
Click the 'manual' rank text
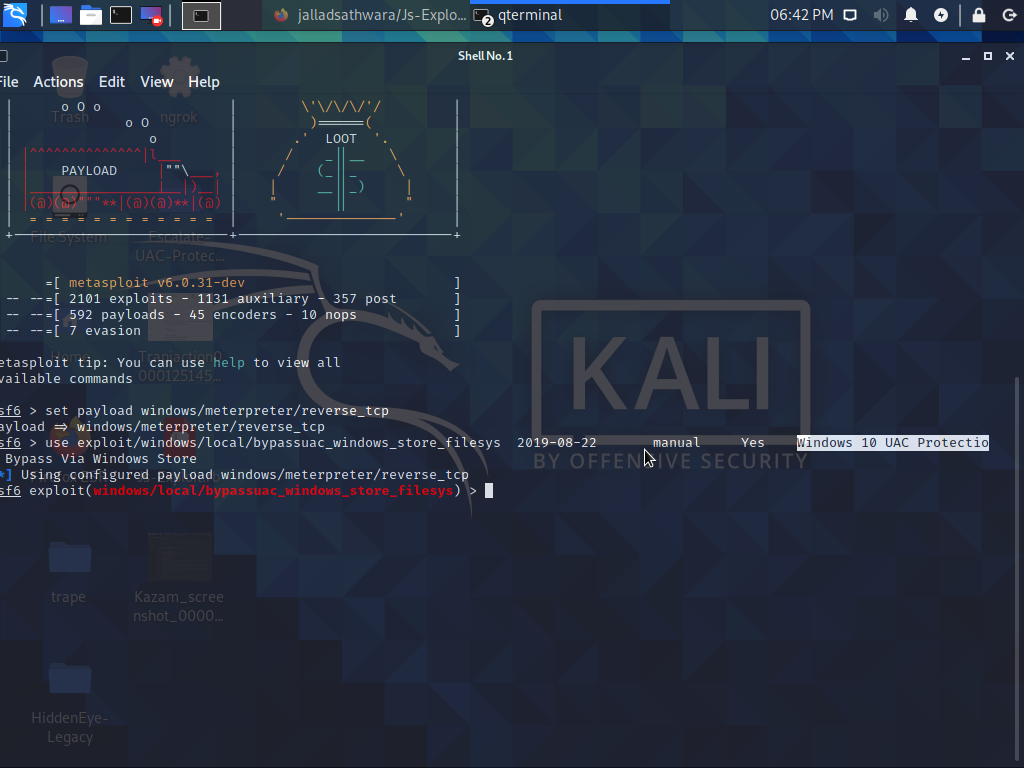pos(676,443)
